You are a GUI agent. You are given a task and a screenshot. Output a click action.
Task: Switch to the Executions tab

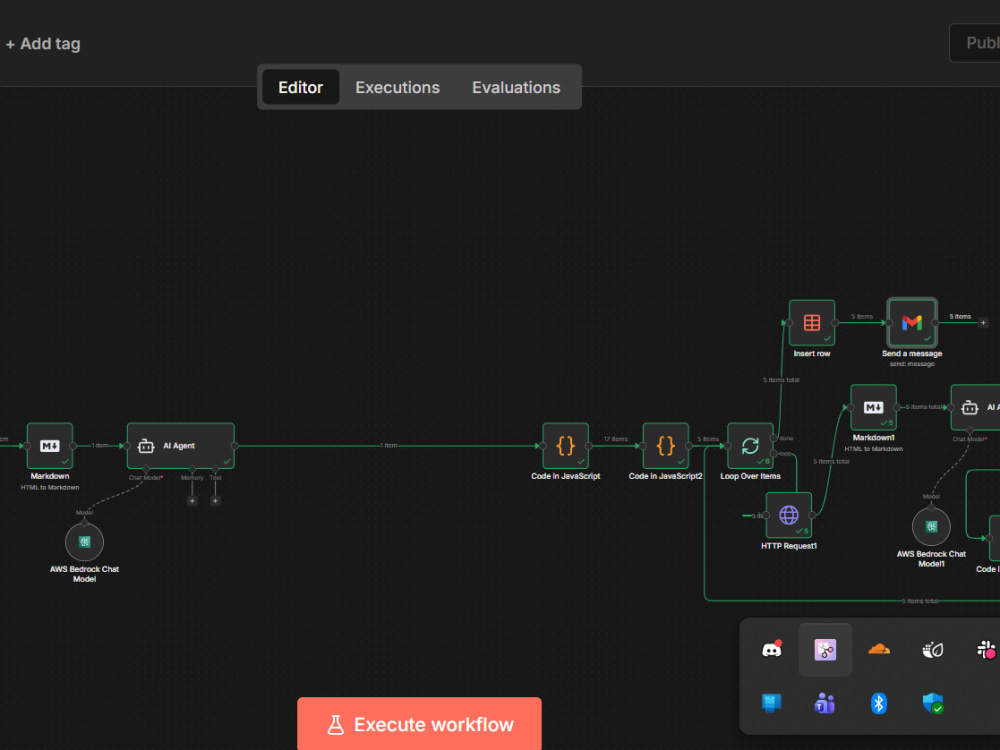pos(397,87)
